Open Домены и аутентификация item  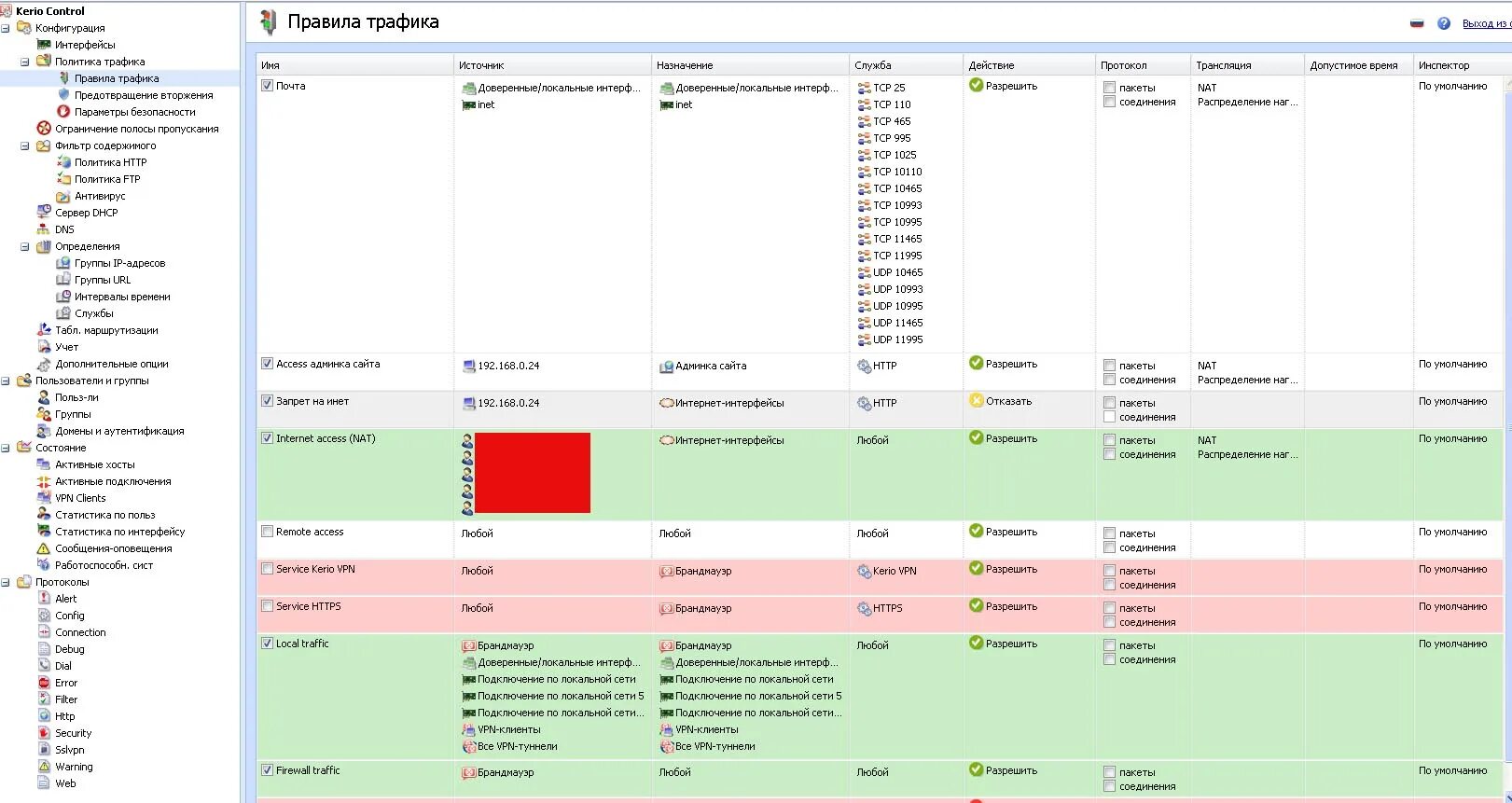point(119,431)
